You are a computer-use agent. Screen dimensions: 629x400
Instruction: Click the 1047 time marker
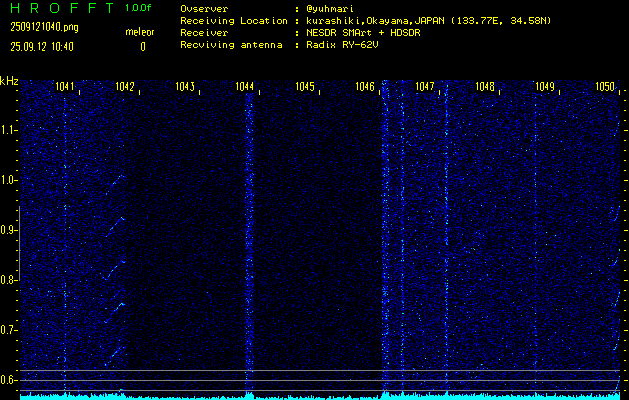pos(425,87)
